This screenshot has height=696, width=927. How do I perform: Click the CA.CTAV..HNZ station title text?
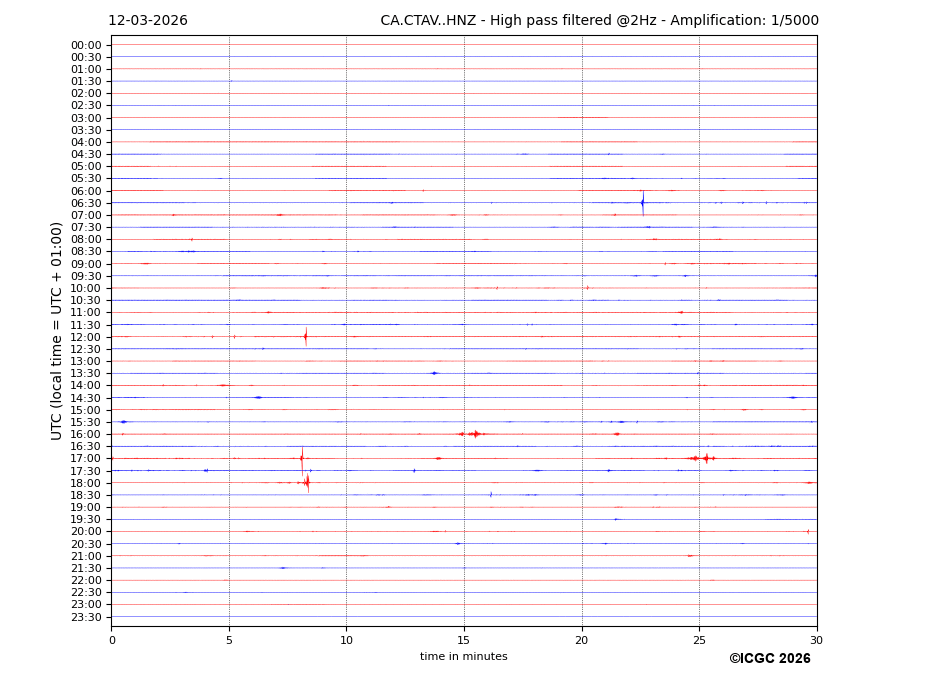599,21
